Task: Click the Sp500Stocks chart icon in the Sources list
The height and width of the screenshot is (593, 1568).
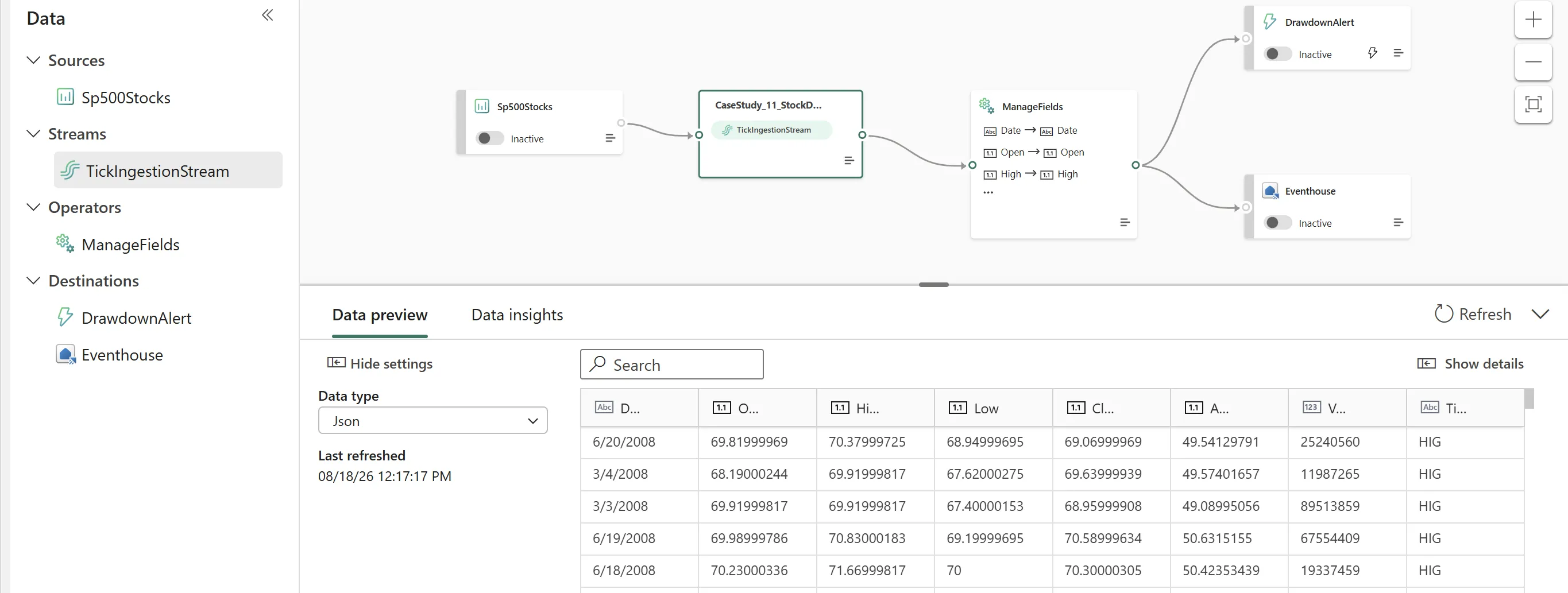Action: [x=65, y=96]
